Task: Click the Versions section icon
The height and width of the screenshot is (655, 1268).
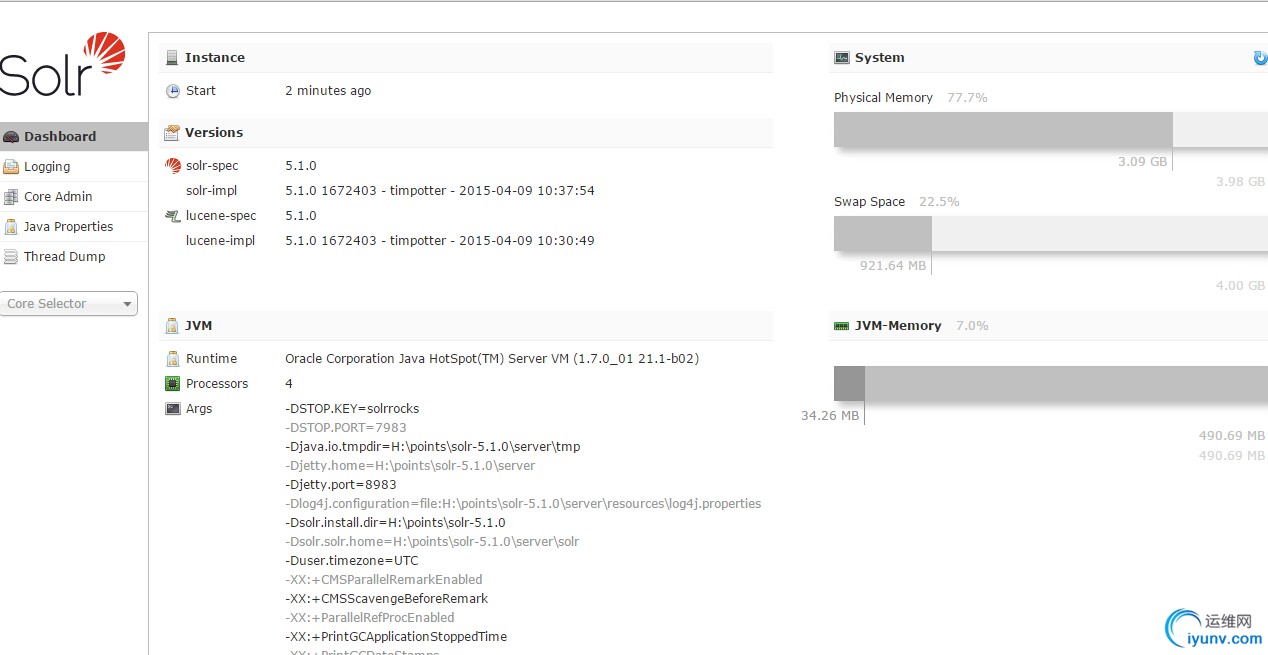Action: pos(172,132)
